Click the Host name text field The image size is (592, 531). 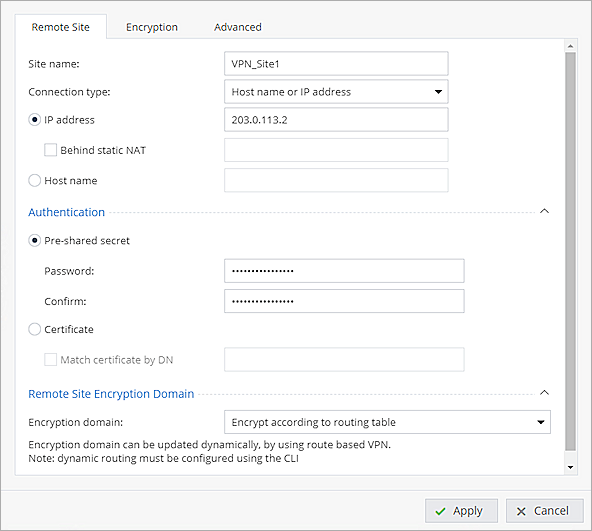336,181
